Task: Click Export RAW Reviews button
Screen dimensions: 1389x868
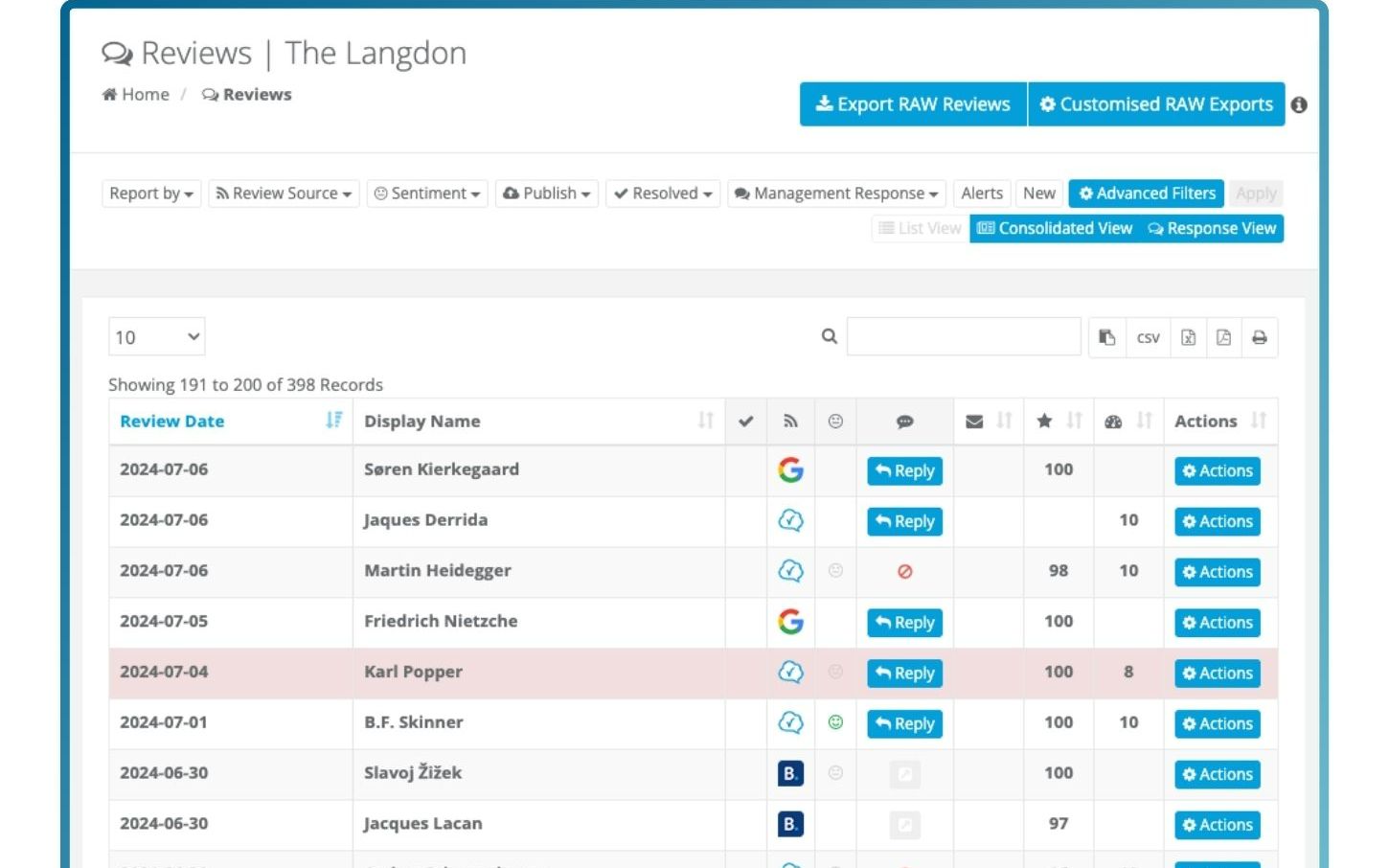Action: [x=913, y=104]
